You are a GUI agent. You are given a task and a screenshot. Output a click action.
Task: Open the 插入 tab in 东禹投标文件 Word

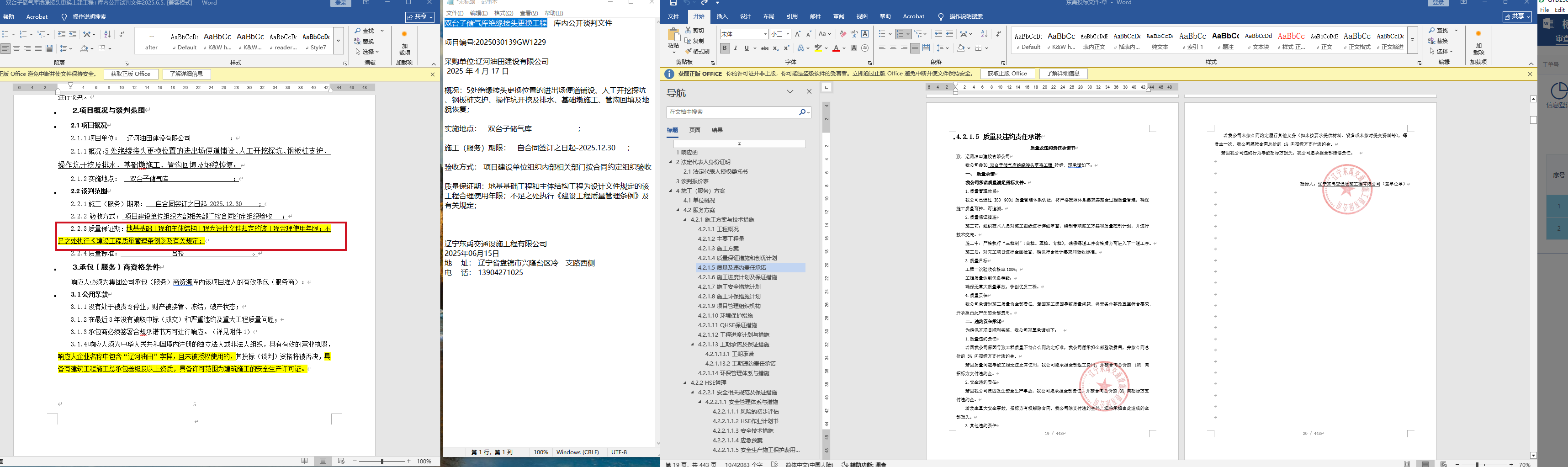click(x=722, y=16)
